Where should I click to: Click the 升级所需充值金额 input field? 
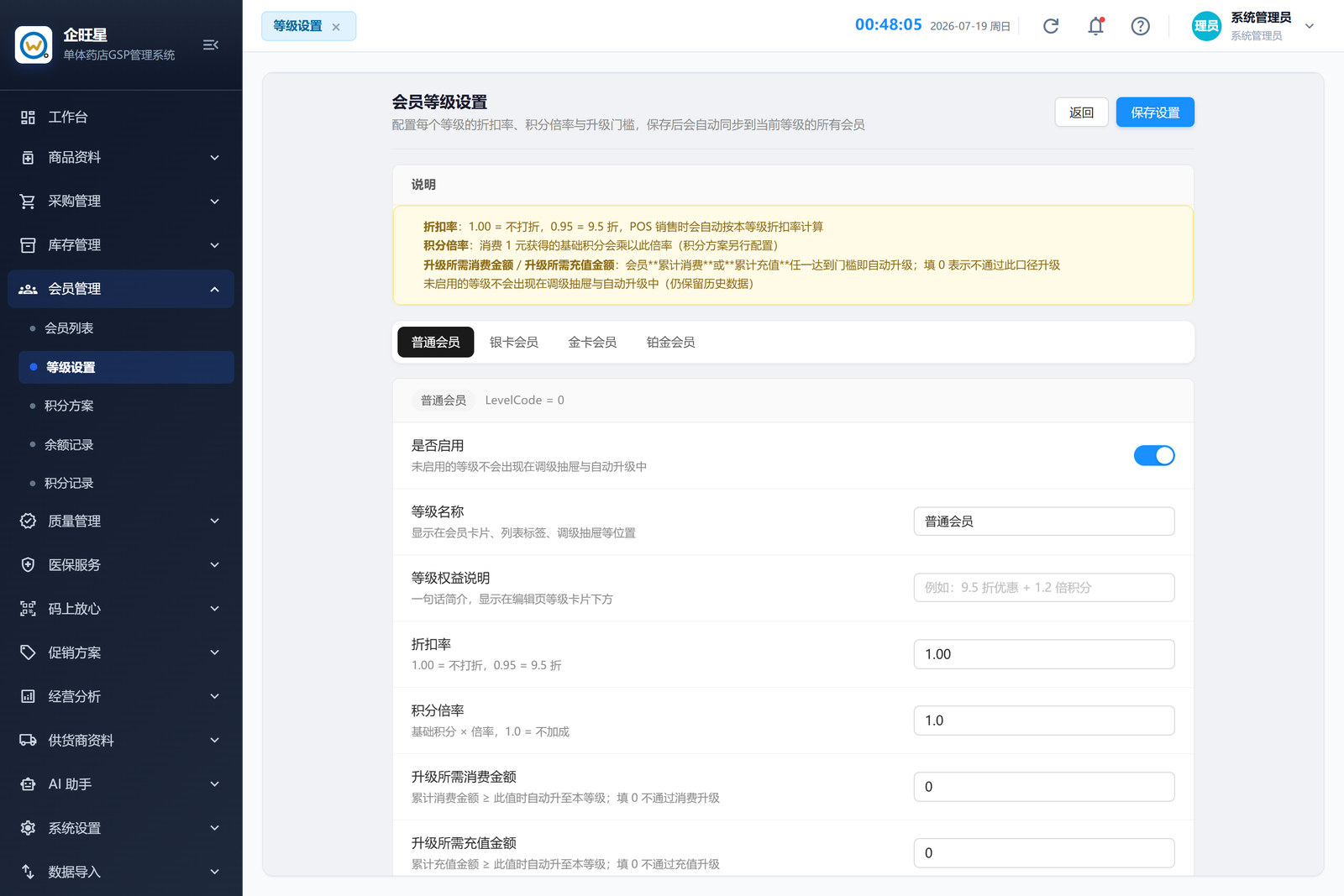click(1044, 853)
